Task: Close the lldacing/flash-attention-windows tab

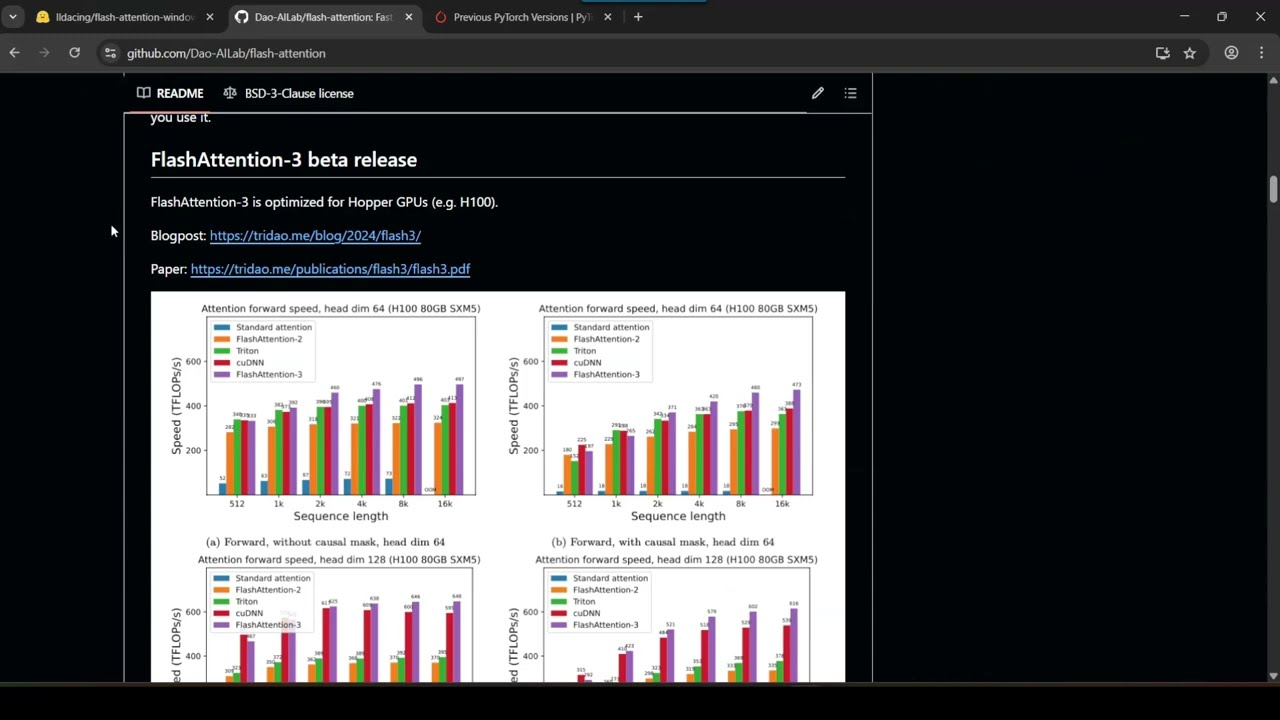Action: tap(209, 17)
